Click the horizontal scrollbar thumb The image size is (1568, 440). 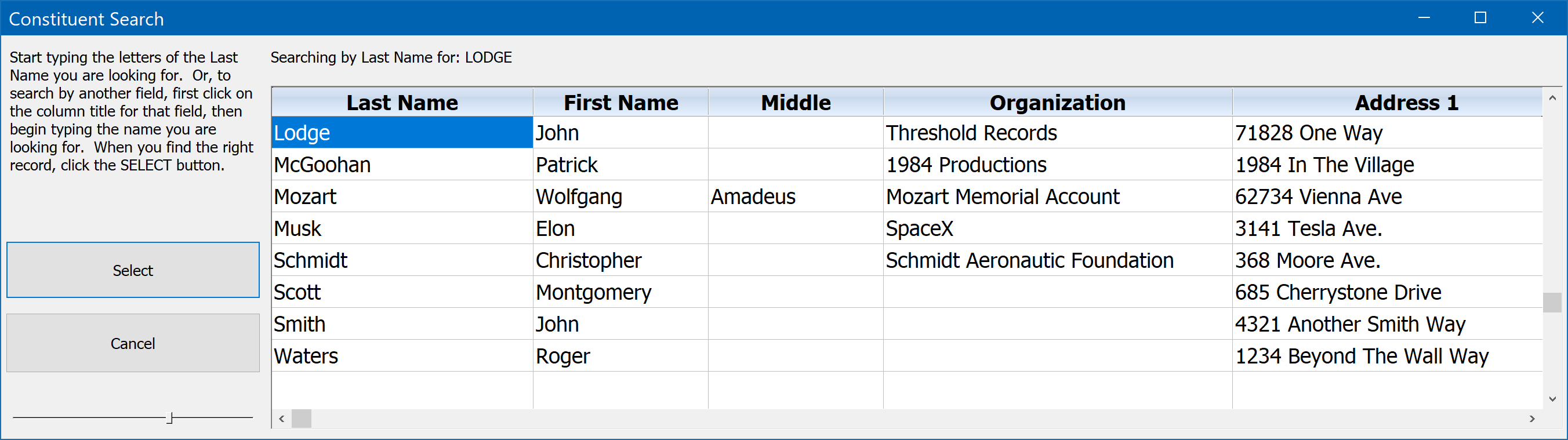pyautogui.click(x=302, y=419)
